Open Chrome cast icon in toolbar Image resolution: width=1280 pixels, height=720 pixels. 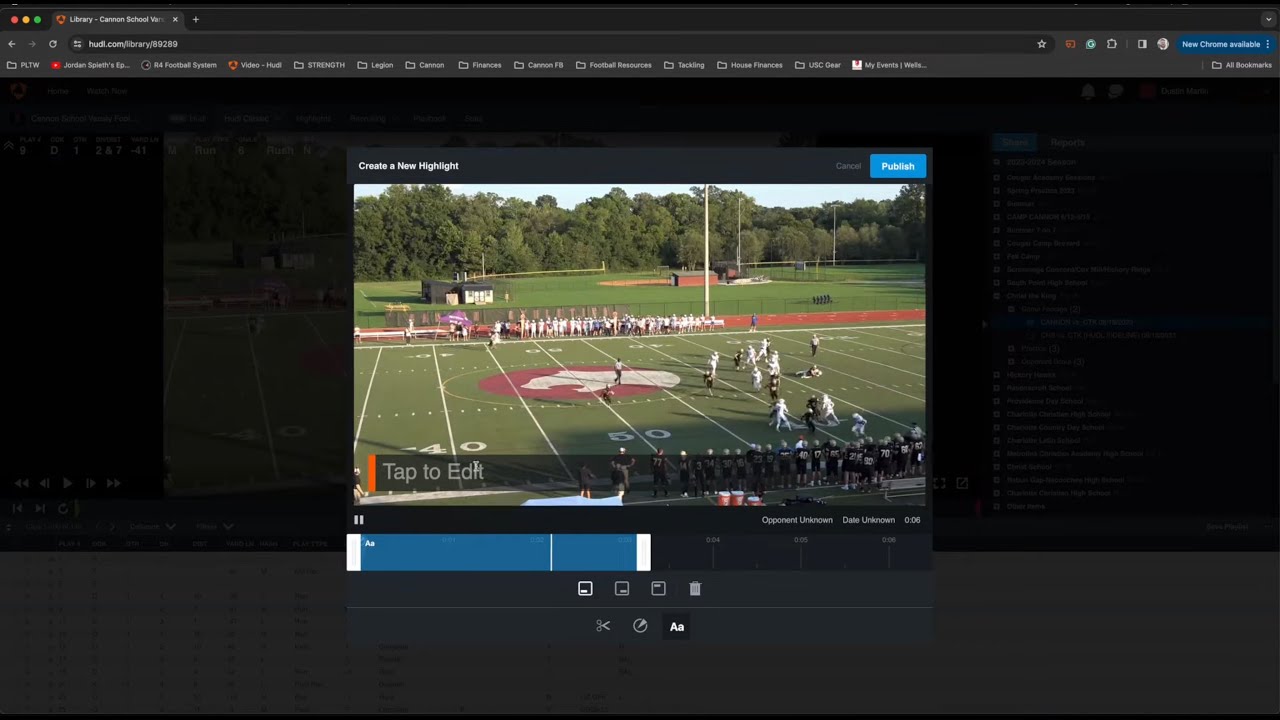1071,44
